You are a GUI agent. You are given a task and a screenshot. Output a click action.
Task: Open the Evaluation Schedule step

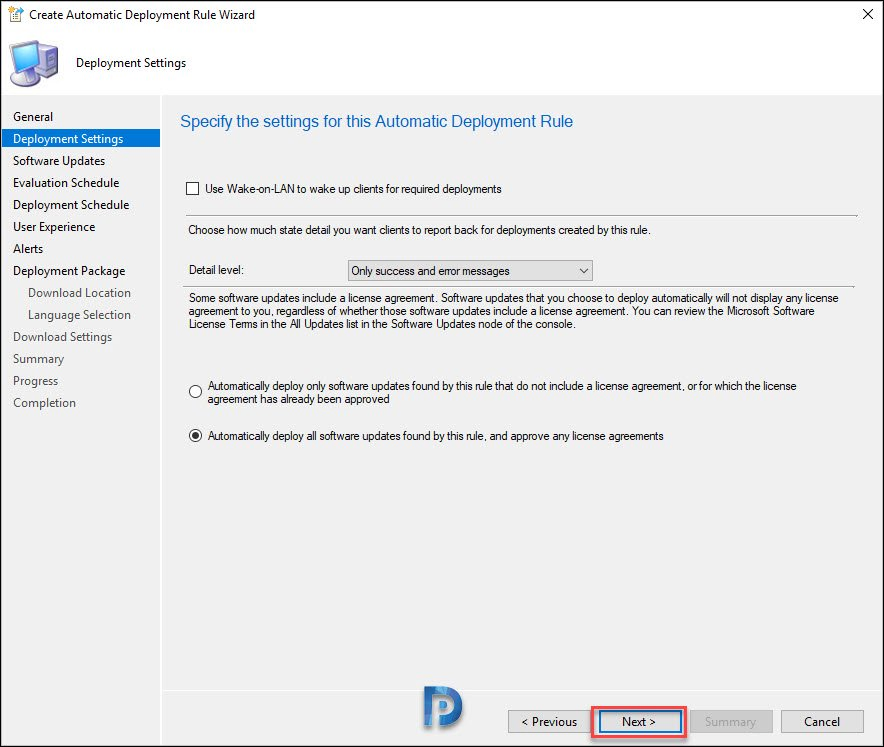[x=66, y=183]
